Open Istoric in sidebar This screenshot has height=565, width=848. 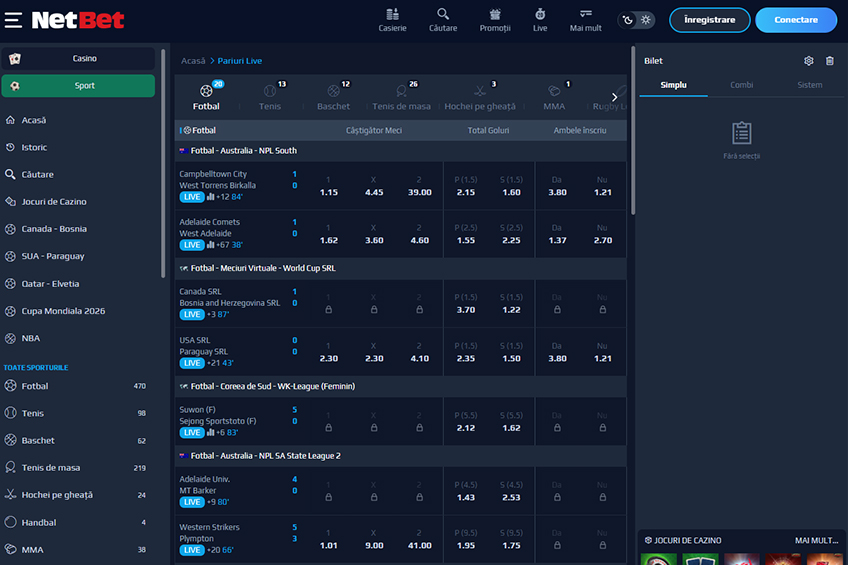click(x=34, y=147)
